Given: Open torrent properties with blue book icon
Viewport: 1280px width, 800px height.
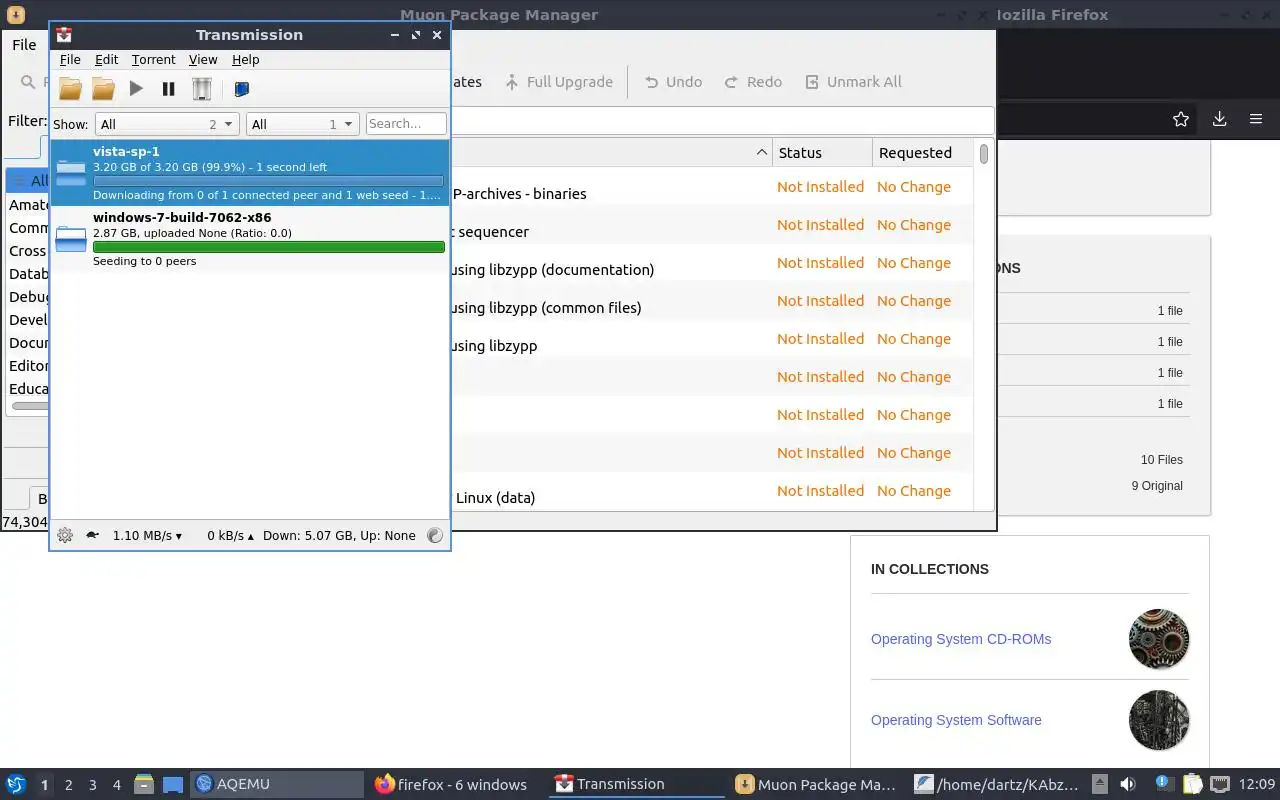Looking at the screenshot, I should [x=241, y=89].
